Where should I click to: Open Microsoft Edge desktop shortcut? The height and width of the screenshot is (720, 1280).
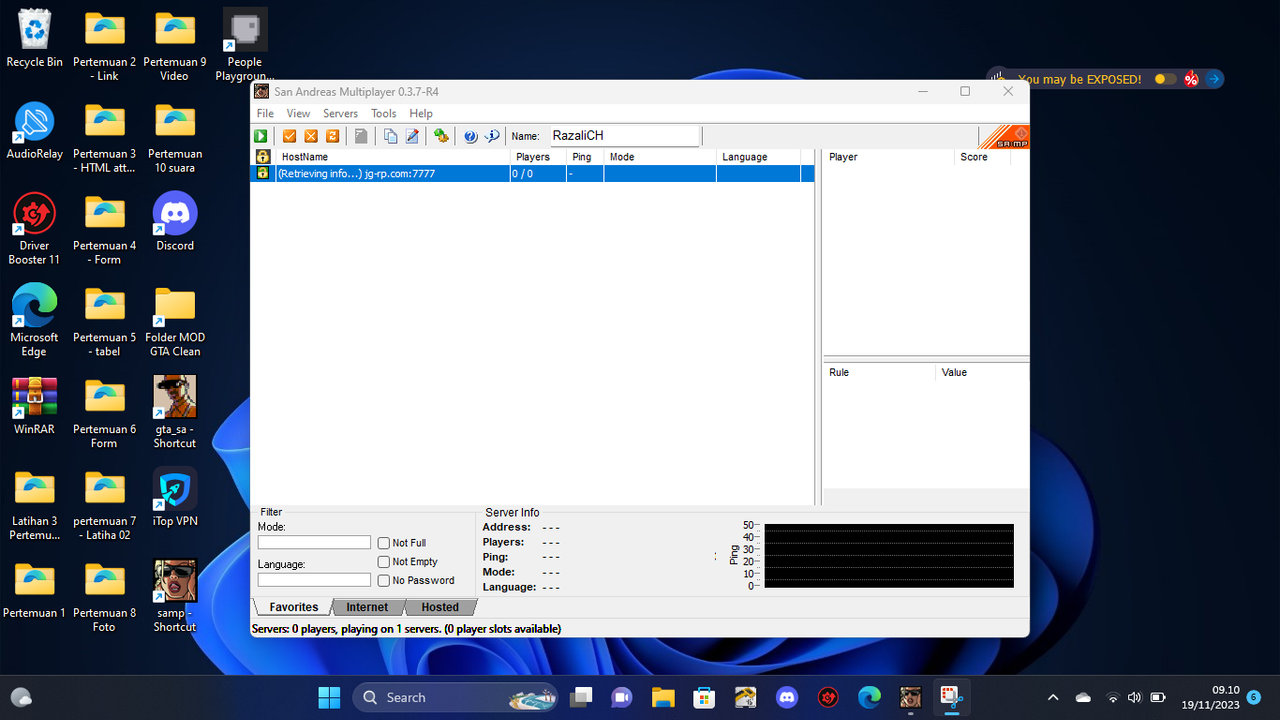35,320
